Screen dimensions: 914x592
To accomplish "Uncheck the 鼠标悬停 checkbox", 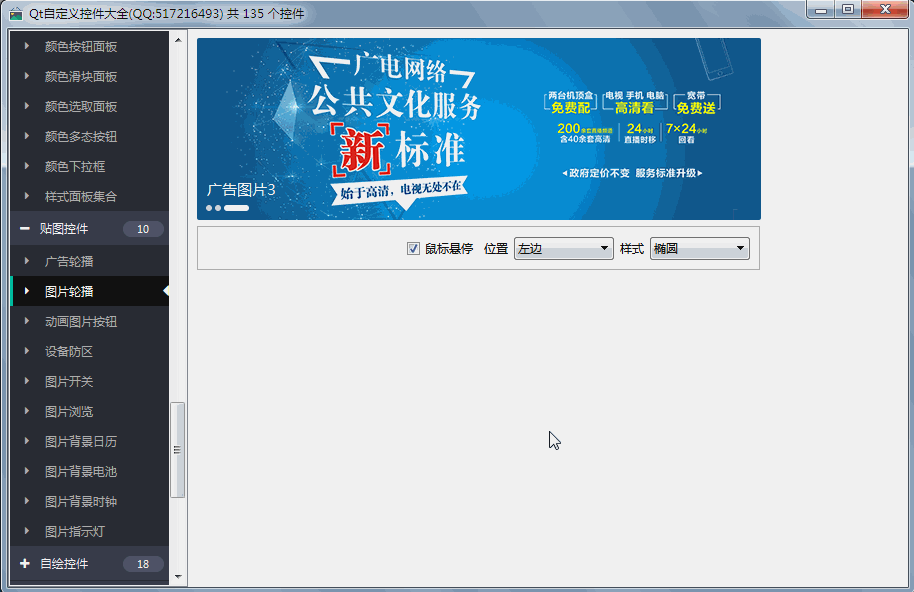I will [x=413, y=249].
